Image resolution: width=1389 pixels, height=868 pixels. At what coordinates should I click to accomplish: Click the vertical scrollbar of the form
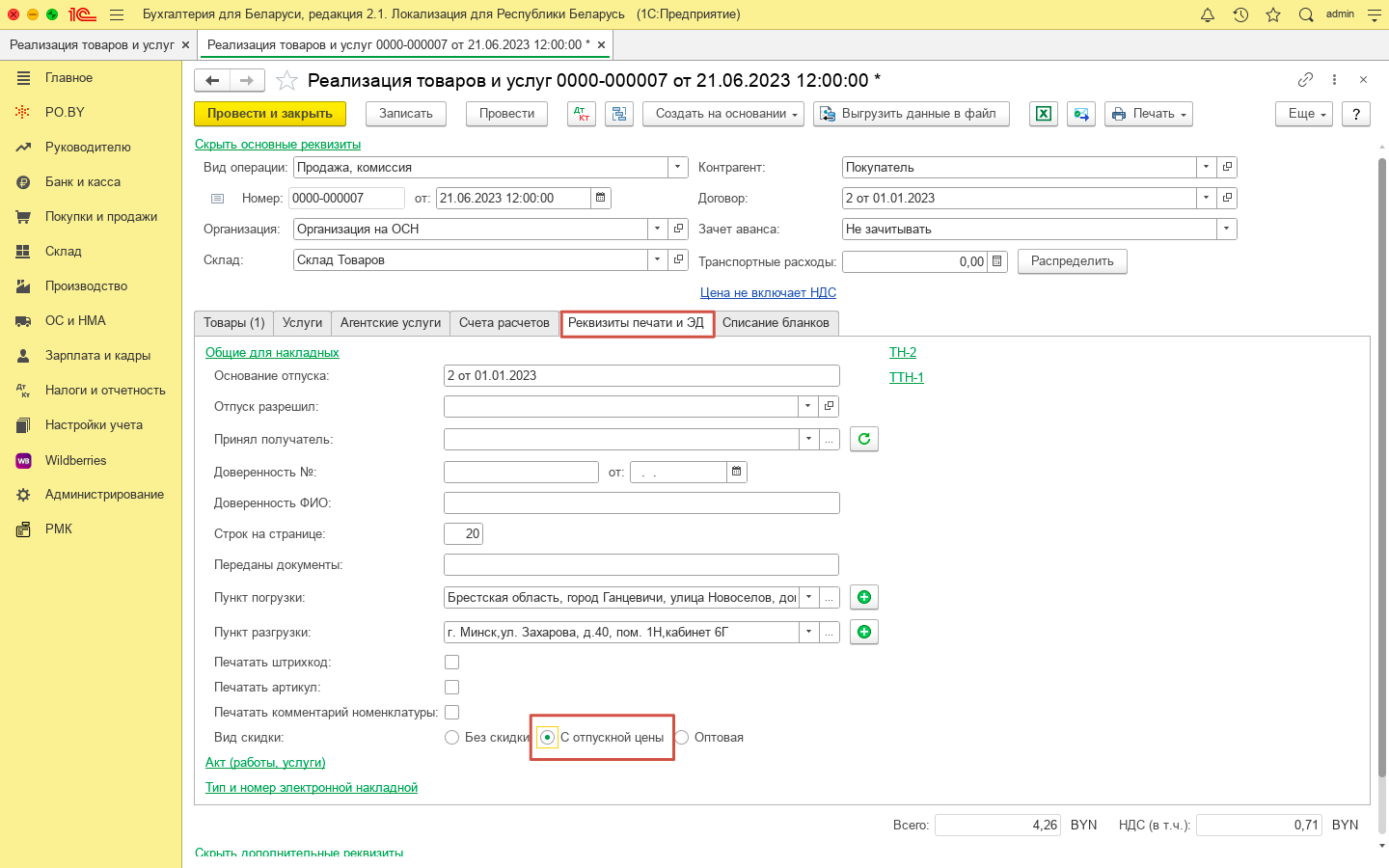[x=1381, y=468]
